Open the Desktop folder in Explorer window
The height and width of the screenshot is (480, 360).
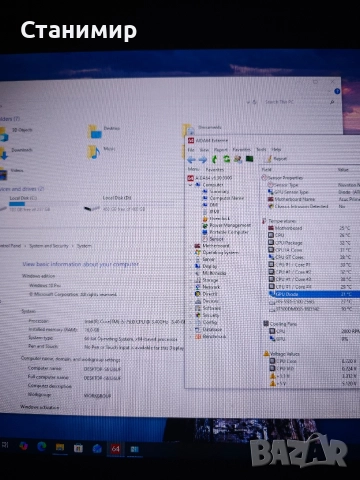(x=104, y=131)
